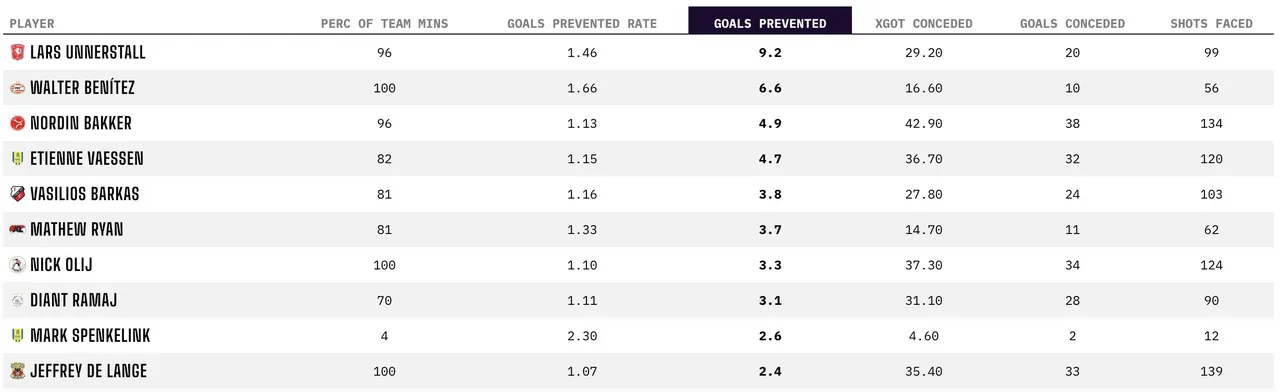
Task: Select Lars Unnerstall's goals prevented value 9.2
Action: point(770,52)
